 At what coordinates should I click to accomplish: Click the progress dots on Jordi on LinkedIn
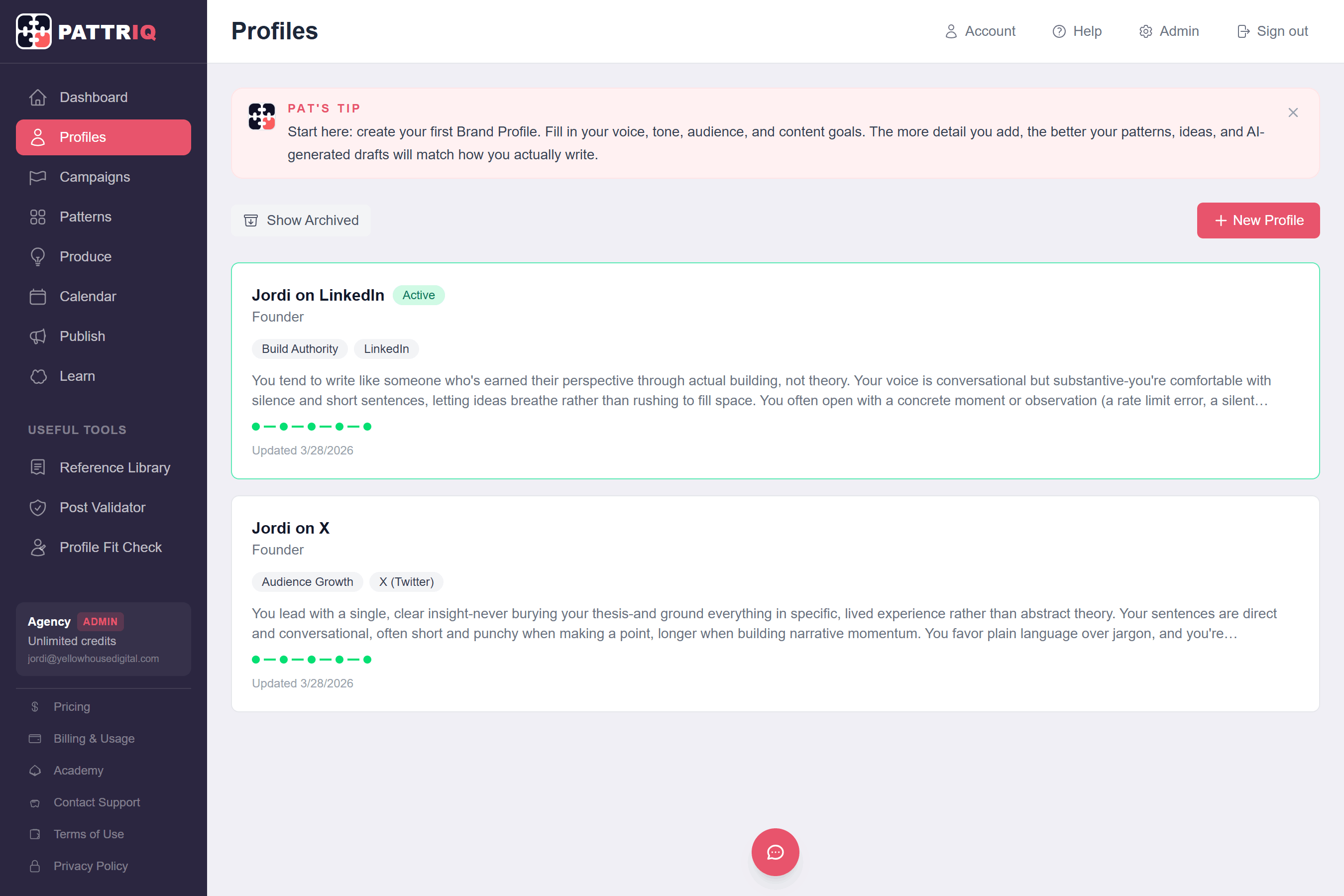point(312,426)
